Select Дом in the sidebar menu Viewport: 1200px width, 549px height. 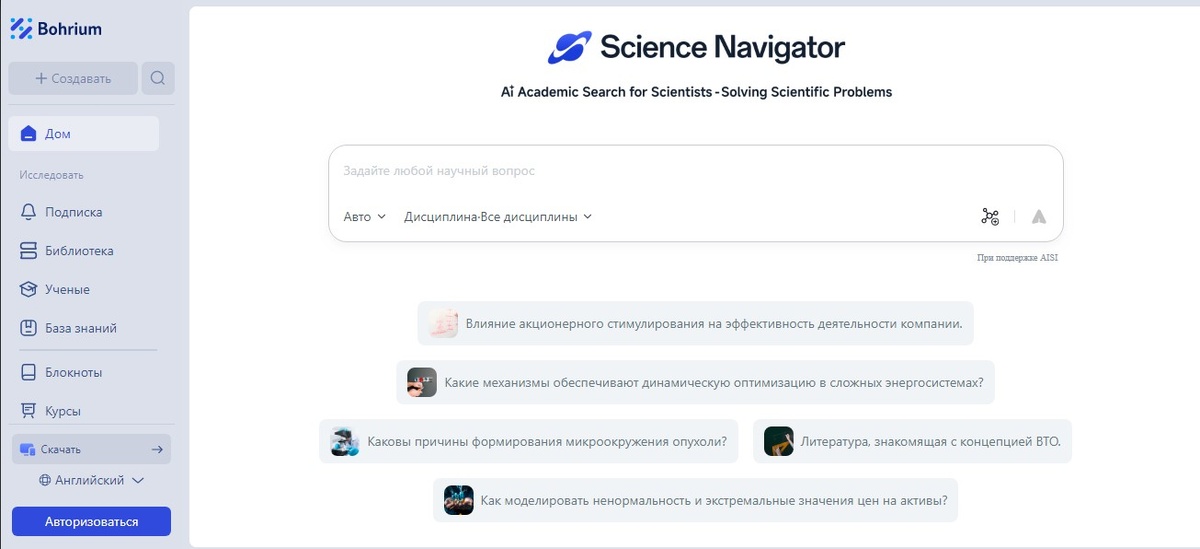[x=83, y=134]
